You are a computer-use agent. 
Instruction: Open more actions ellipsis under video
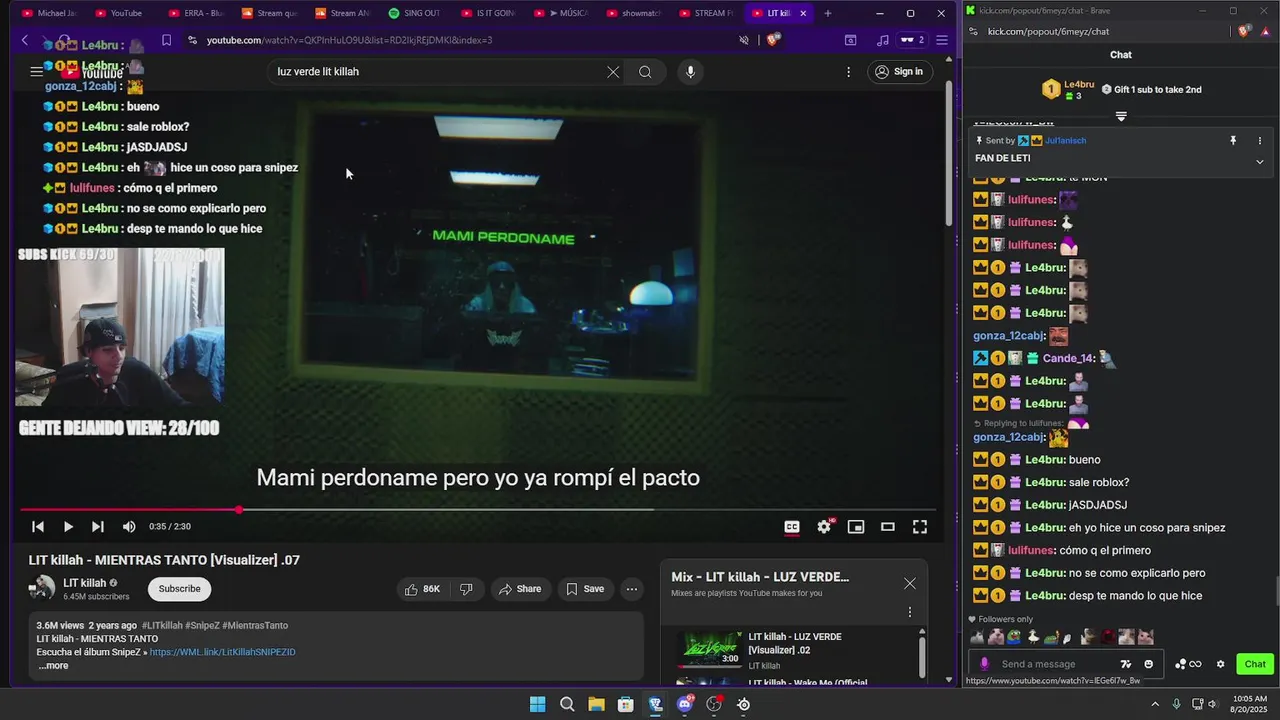[632, 589]
